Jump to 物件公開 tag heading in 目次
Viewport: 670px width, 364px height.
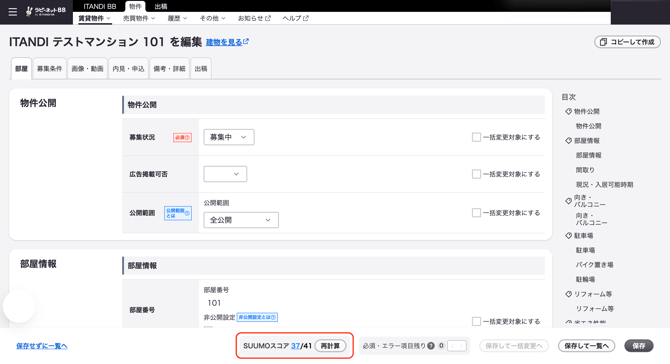582,112
